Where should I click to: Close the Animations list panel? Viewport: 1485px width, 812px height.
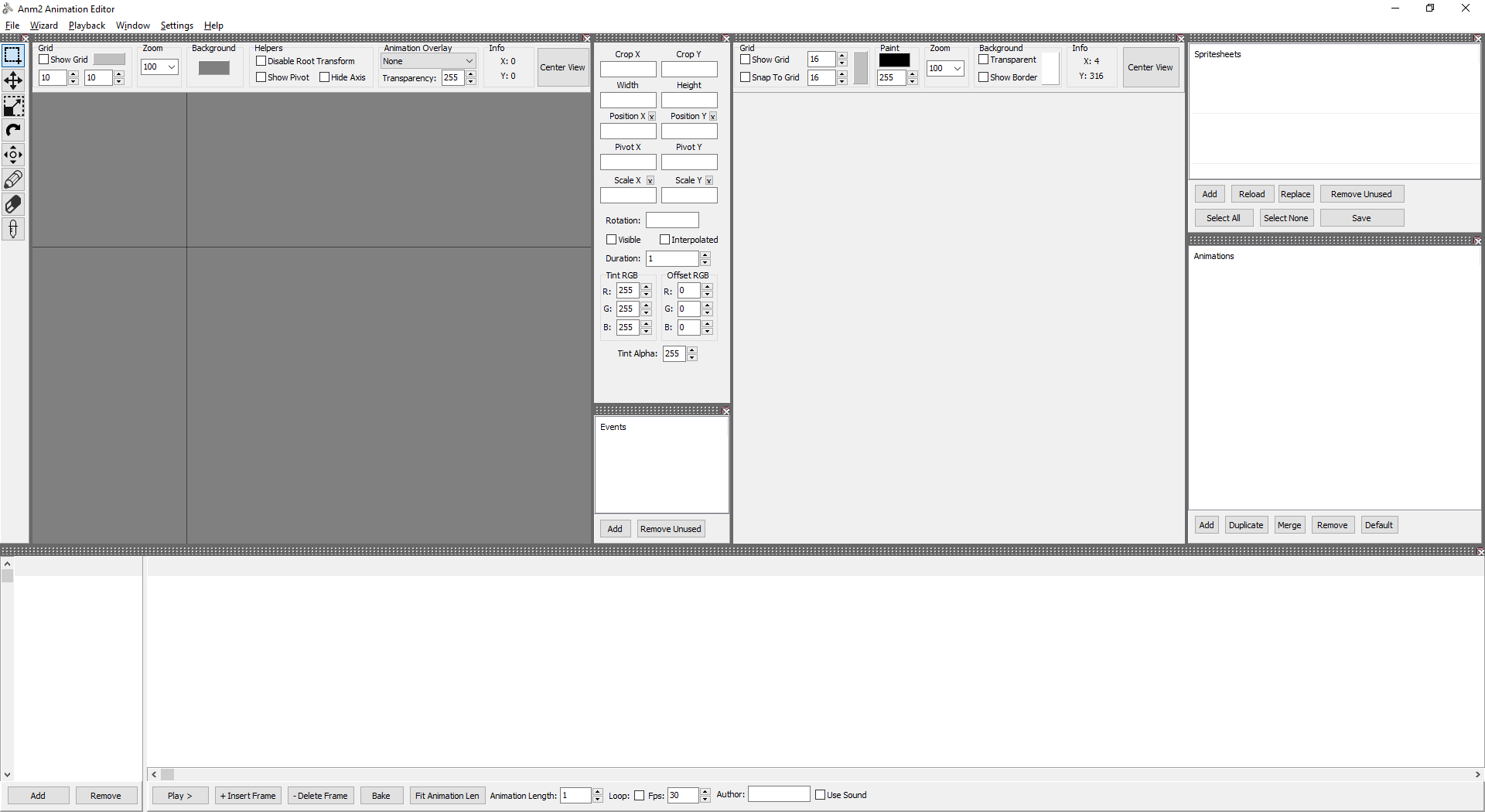[x=1478, y=241]
